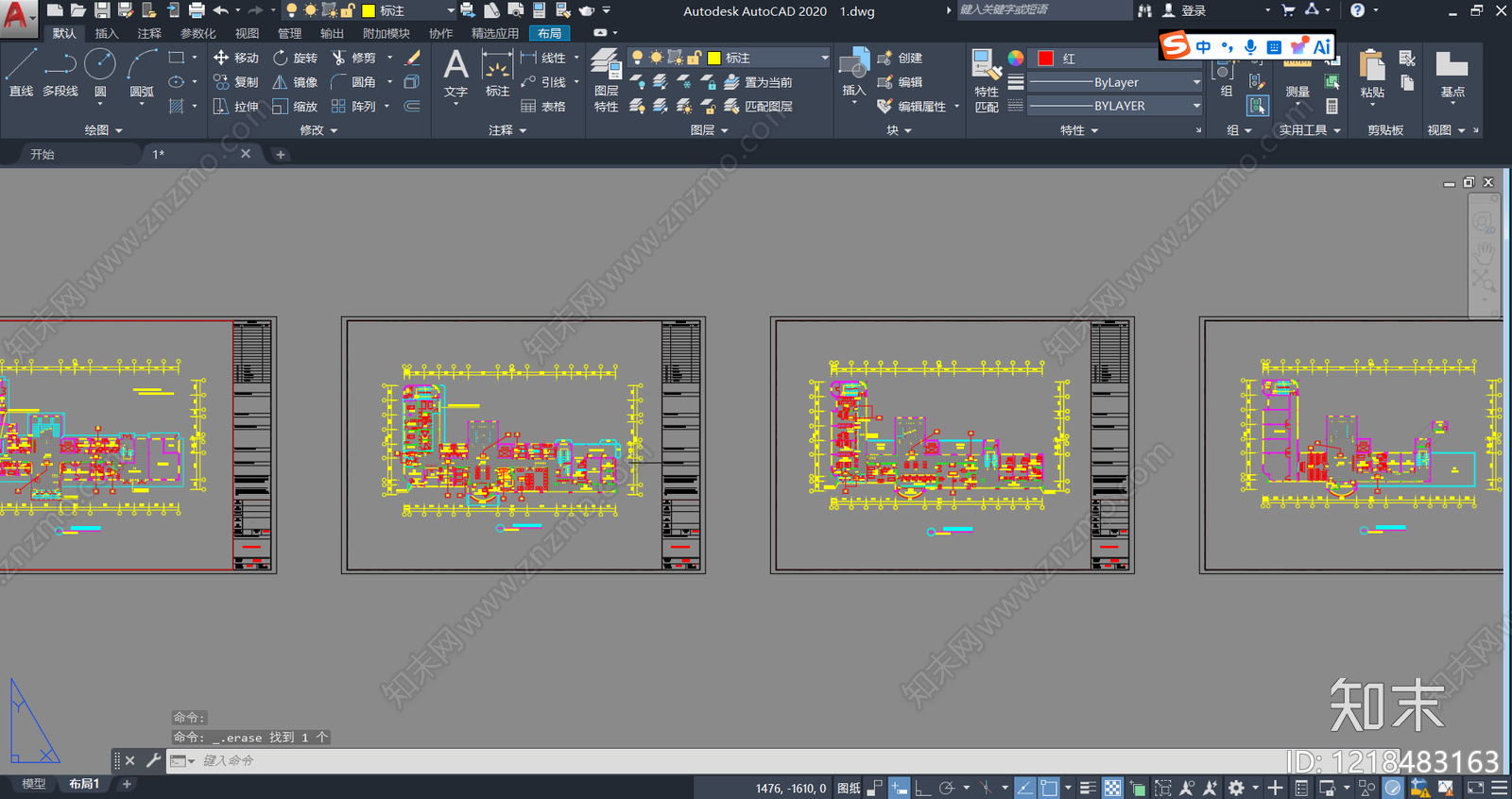Click the 创建 block create button
Image resolution: width=1512 pixels, height=799 pixels.
(900, 58)
